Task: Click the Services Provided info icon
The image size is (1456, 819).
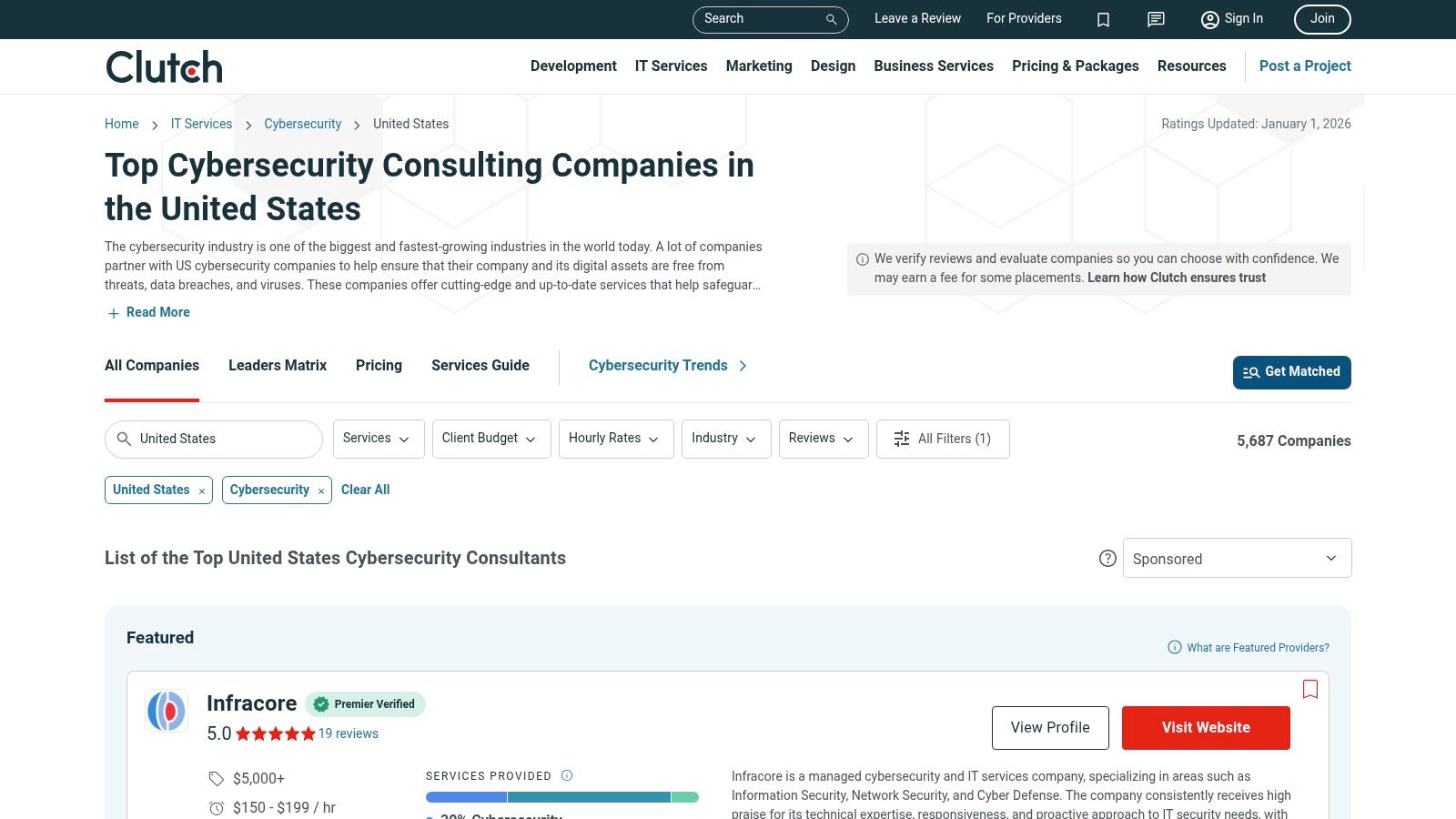Action: 566,775
